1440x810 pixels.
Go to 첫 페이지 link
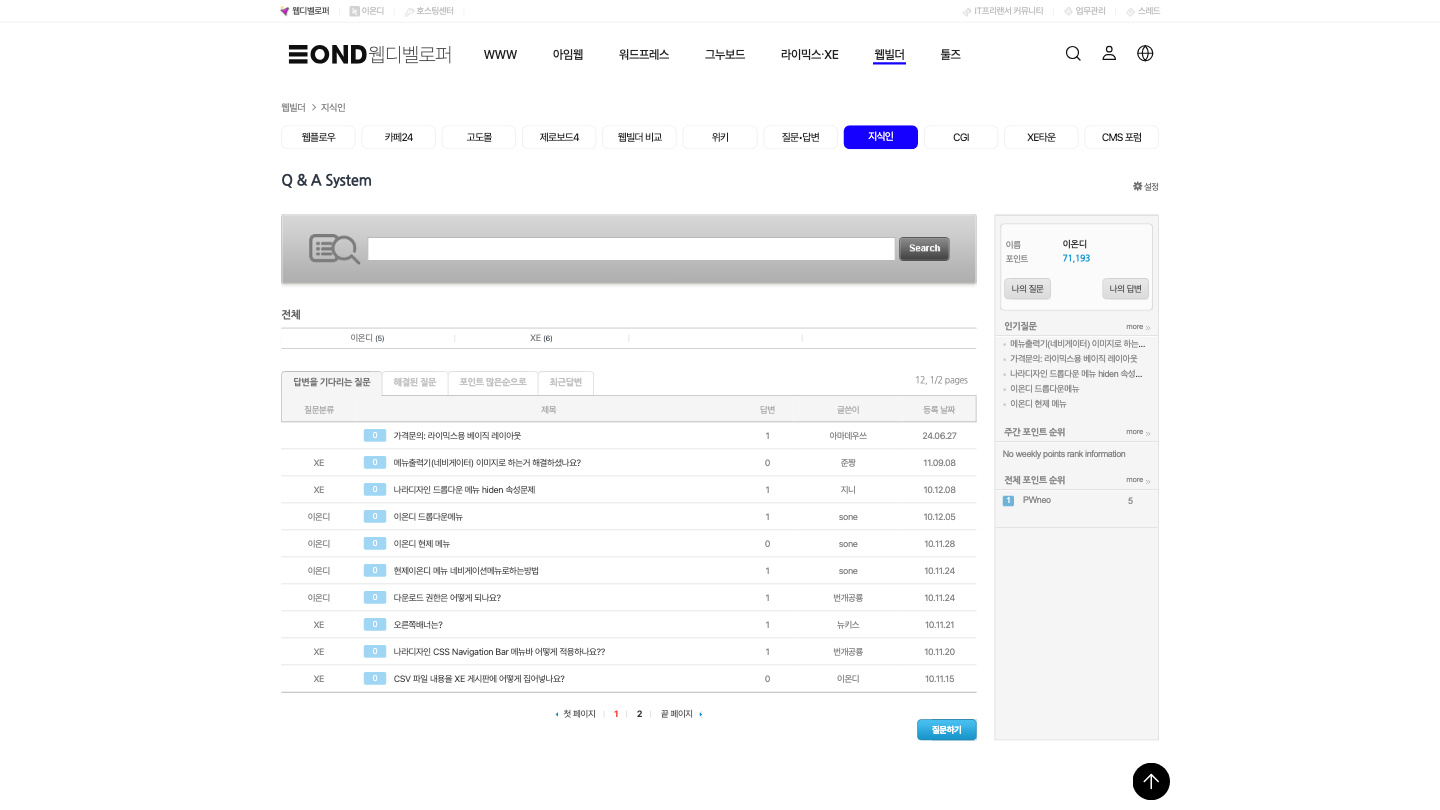click(x=579, y=714)
